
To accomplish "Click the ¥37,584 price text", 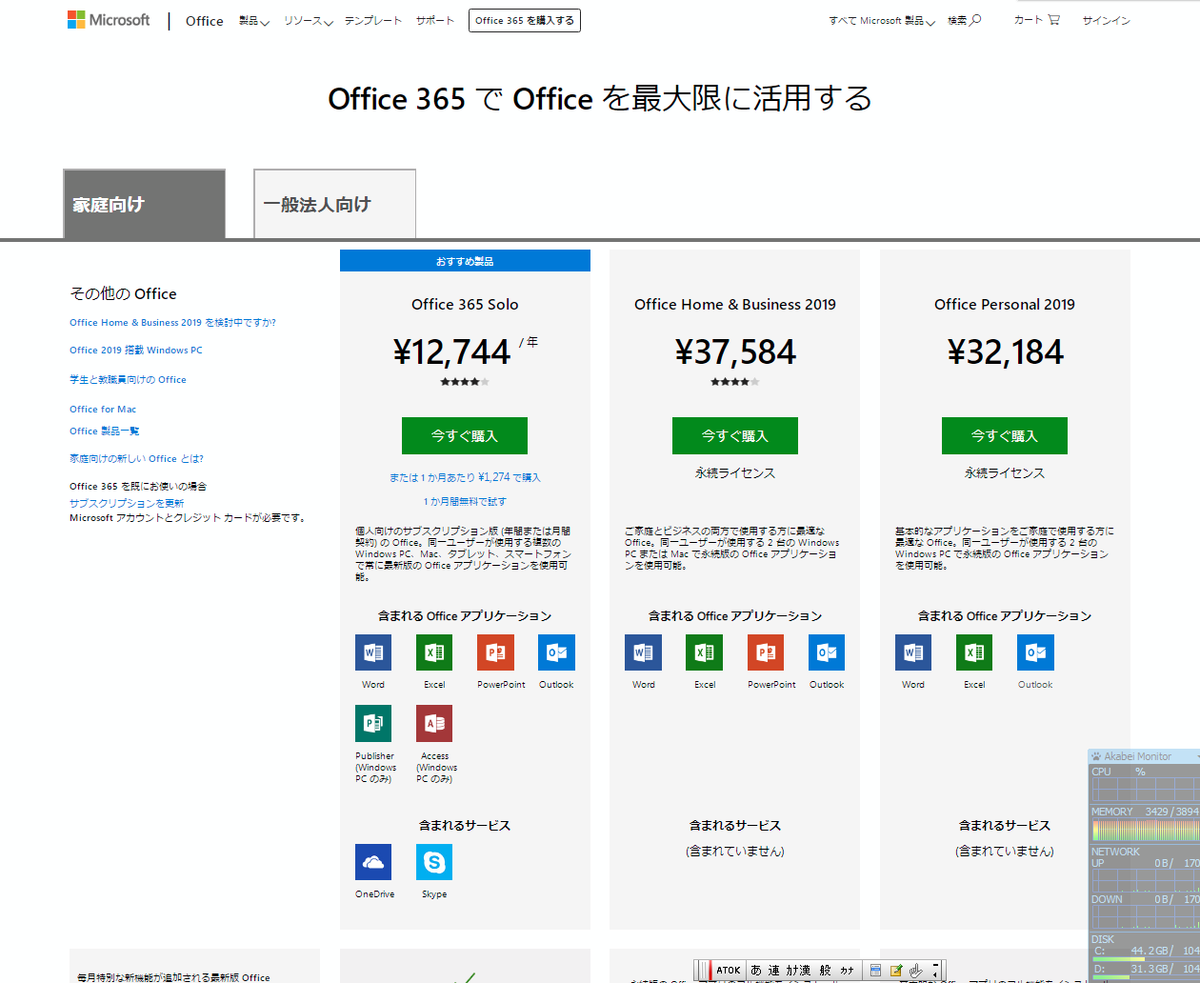I will [735, 352].
